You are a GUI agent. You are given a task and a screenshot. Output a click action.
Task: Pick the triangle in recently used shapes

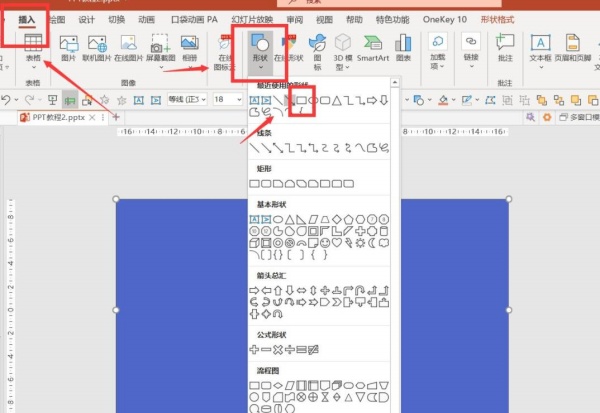[336, 101]
